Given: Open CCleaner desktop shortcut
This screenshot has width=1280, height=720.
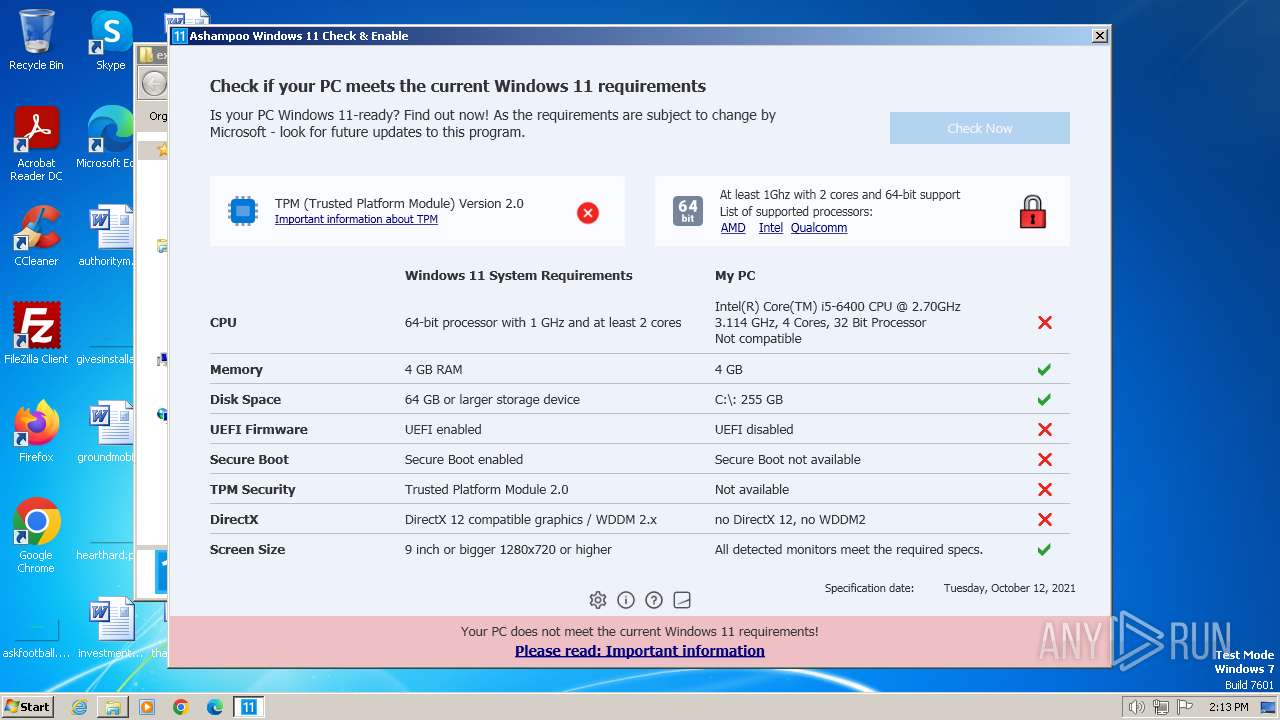Looking at the screenshot, I should [36, 236].
